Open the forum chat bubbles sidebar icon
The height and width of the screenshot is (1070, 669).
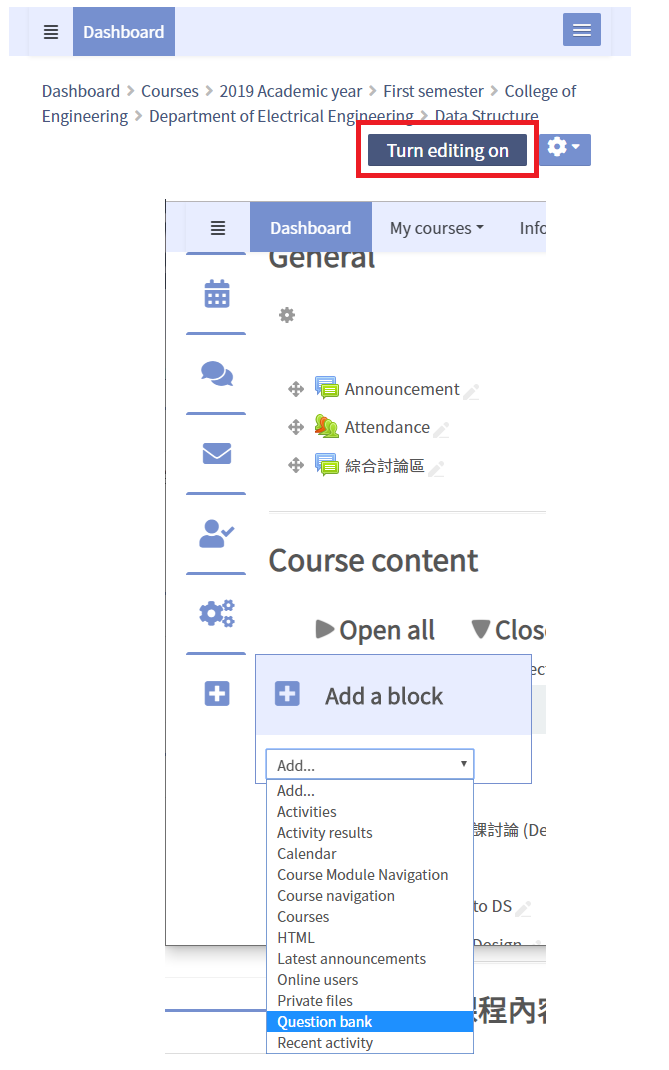216,374
